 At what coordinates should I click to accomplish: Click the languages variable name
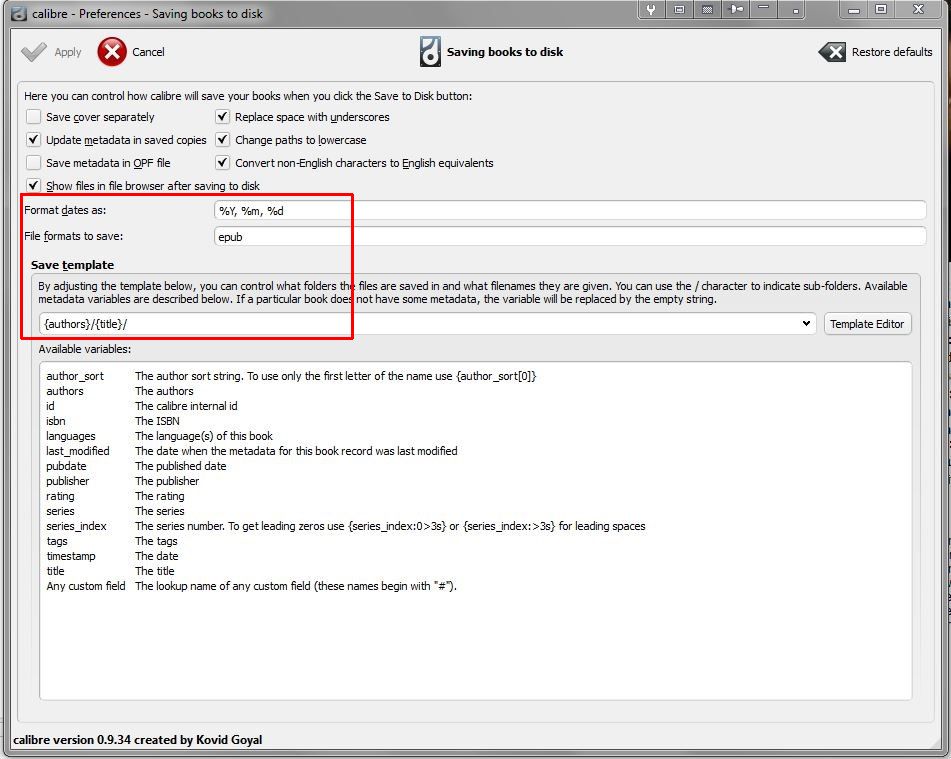pos(71,436)
